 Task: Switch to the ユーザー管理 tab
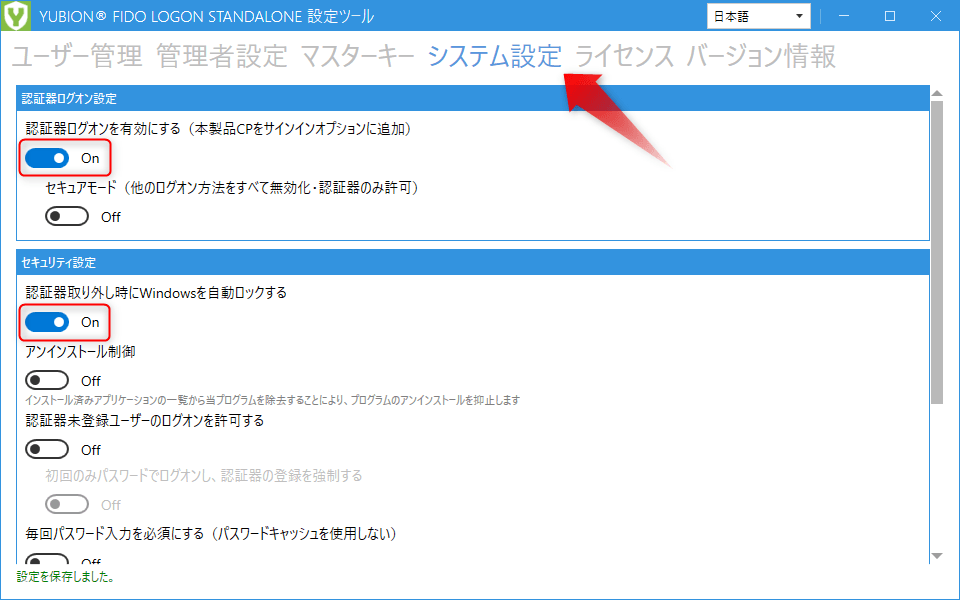tap(77, 56)
